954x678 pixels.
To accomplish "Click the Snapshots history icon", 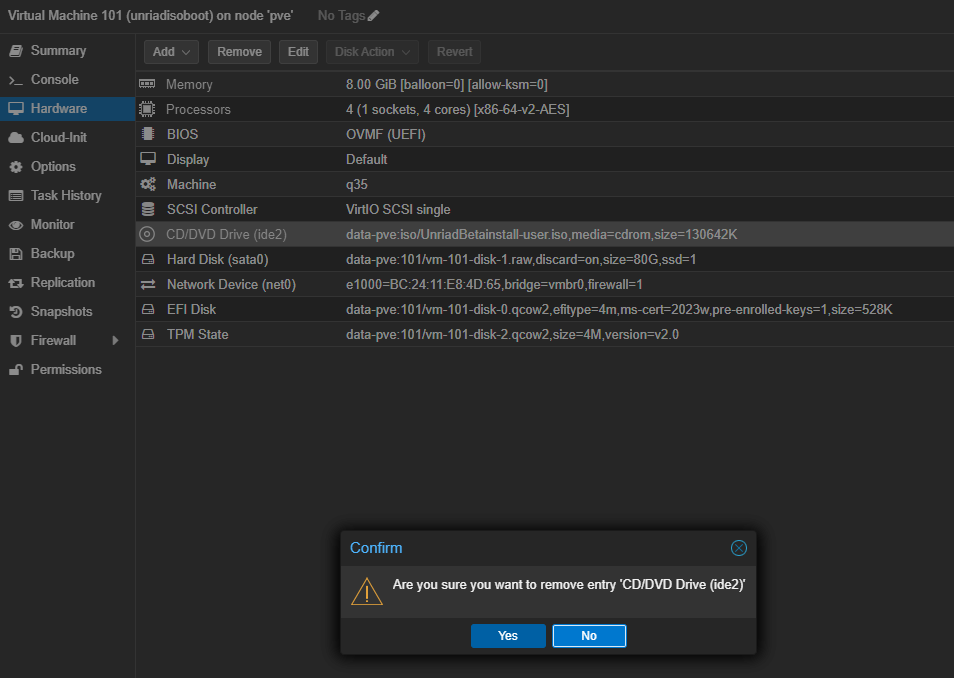I will pyautogui.click(x=16, y=312).
